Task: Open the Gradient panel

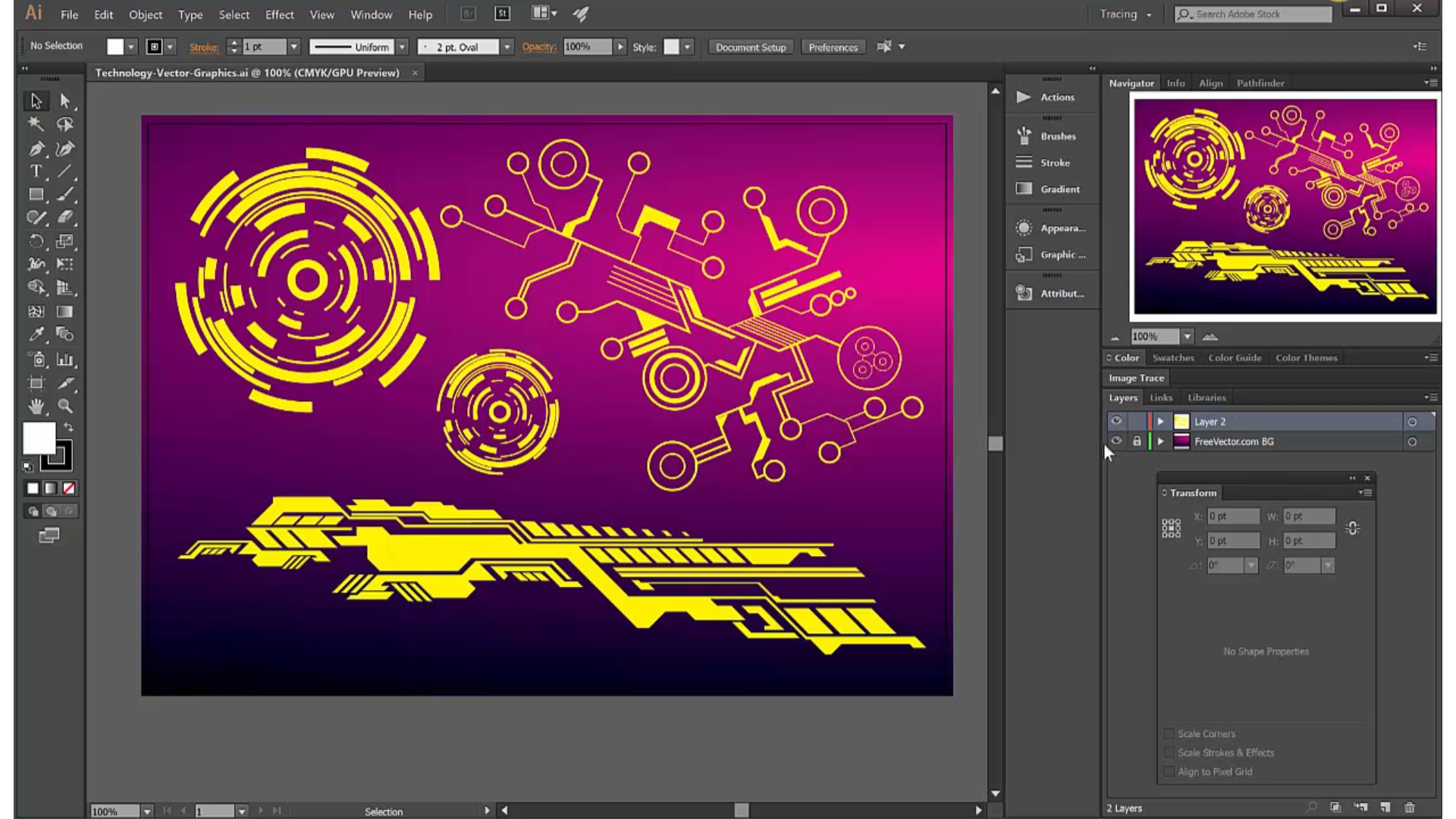Action: tap(1059, 189)
